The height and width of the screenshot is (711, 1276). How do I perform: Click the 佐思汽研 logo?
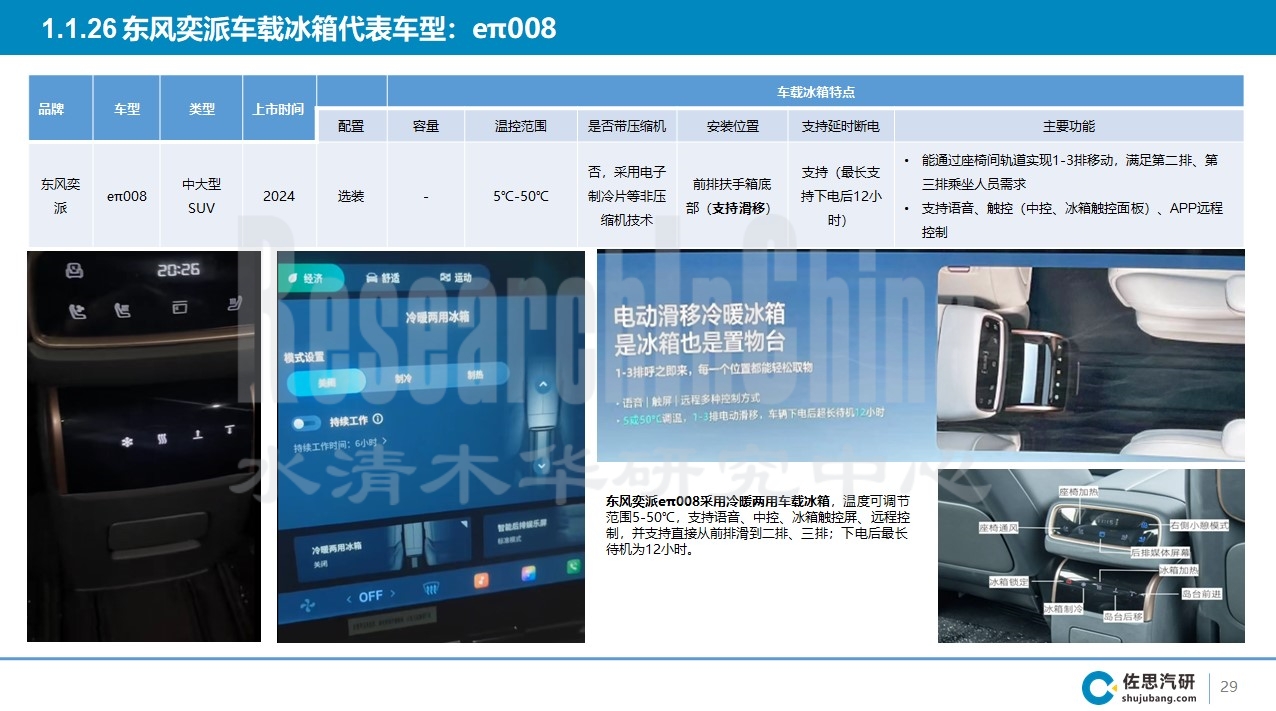[1139, 687]
